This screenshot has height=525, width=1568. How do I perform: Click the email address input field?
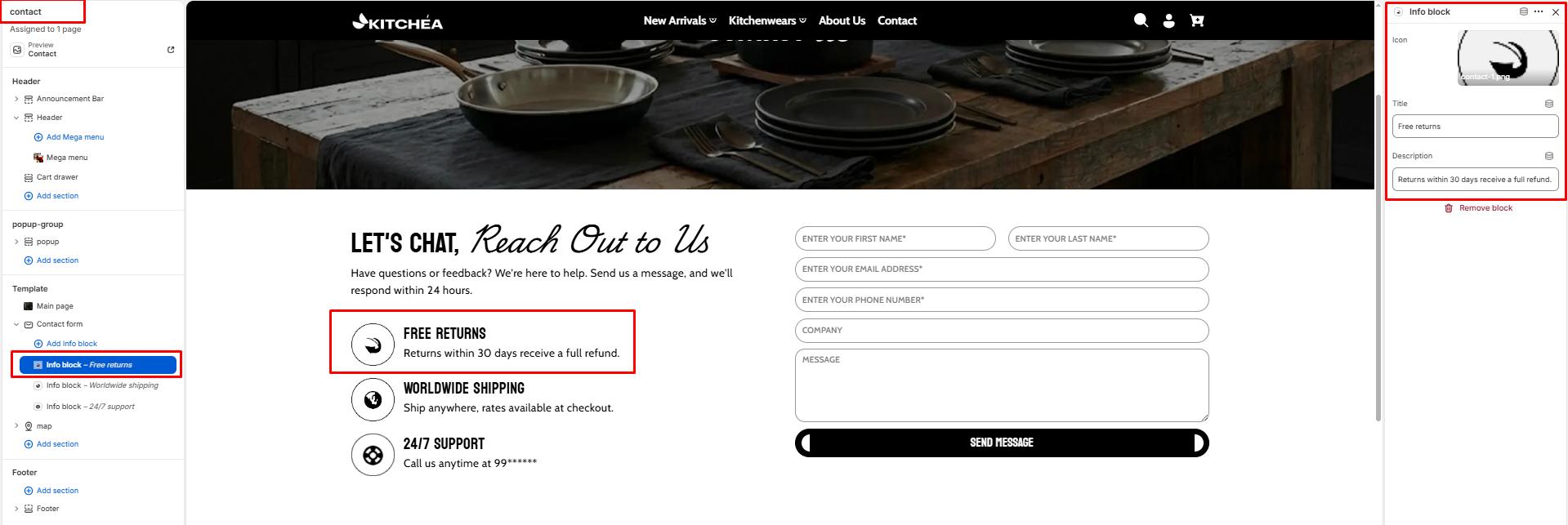tap(1001, 269)
